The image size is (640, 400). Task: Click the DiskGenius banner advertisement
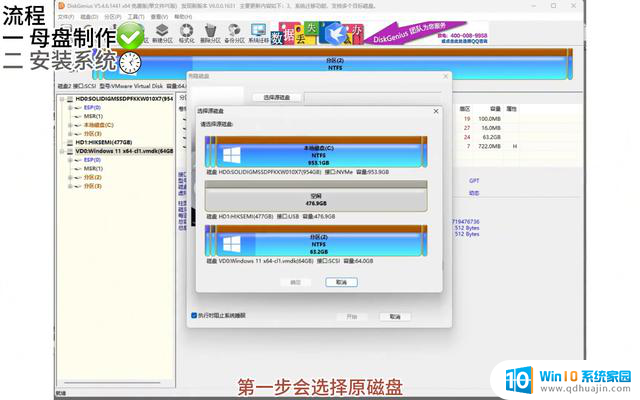point(380,33)
